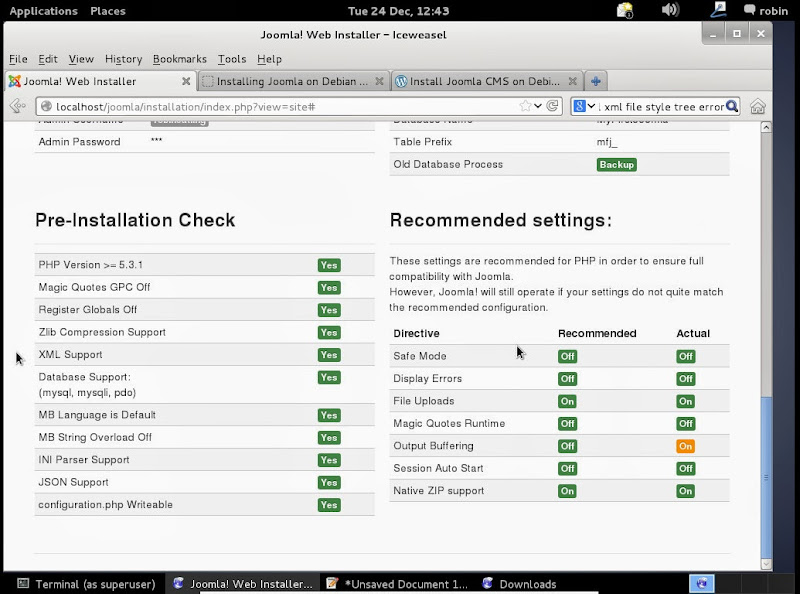Close the Installing Joomla on Debian tab
Image resolution: width=800 pixels, height=594 pixels.
(379, 81)
